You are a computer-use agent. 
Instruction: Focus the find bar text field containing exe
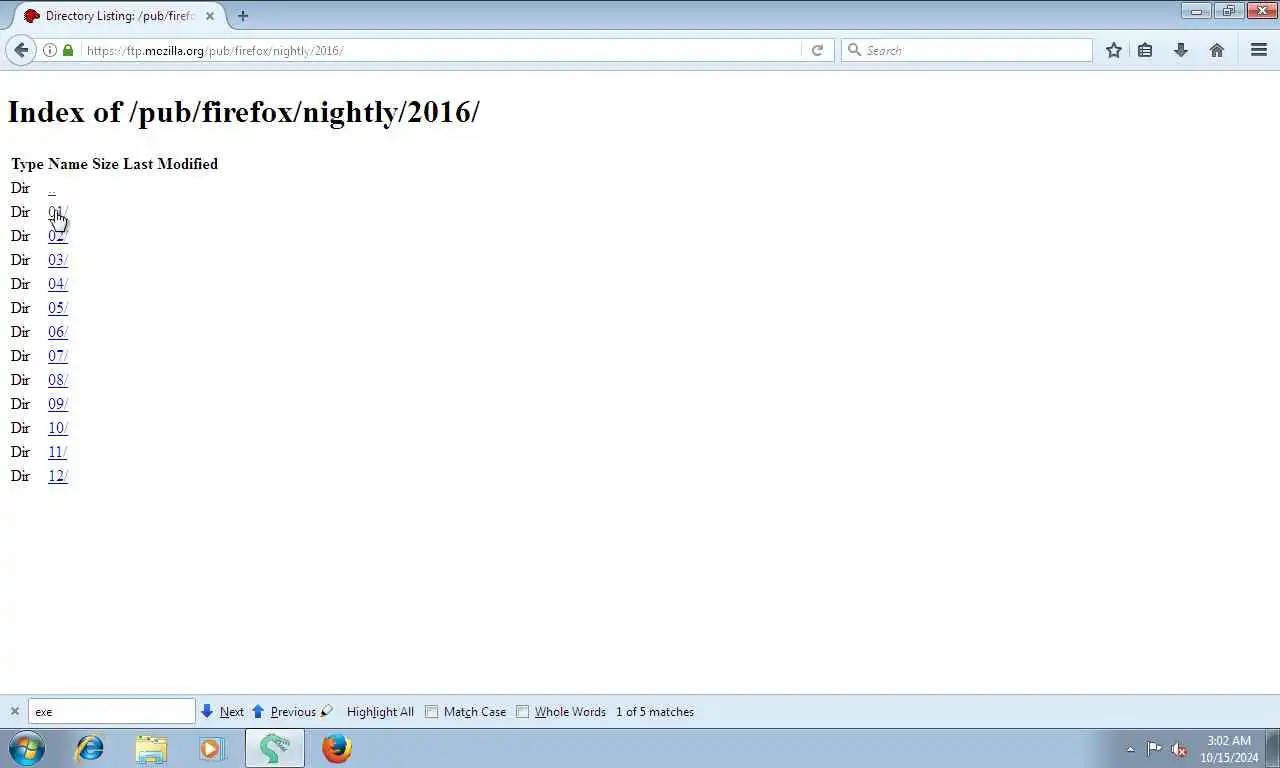pyautogui.click(x=111, y=712)
